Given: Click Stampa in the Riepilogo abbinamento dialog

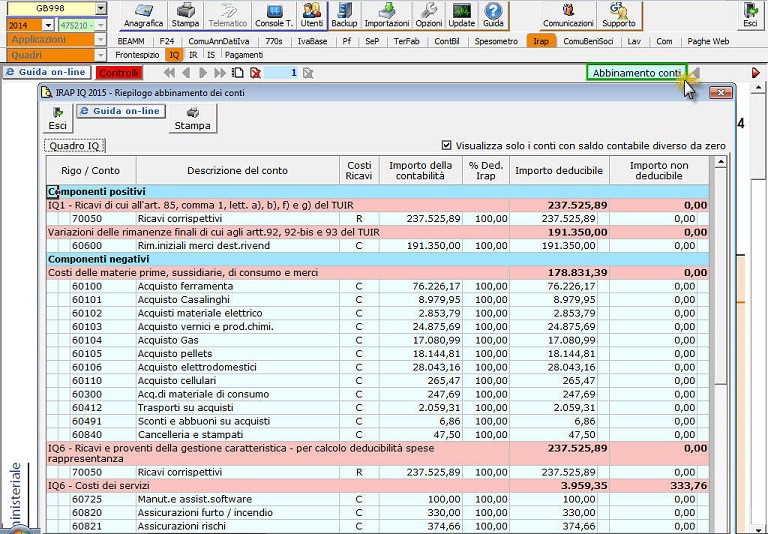Looking at the screenshot, I should (192, 119).
